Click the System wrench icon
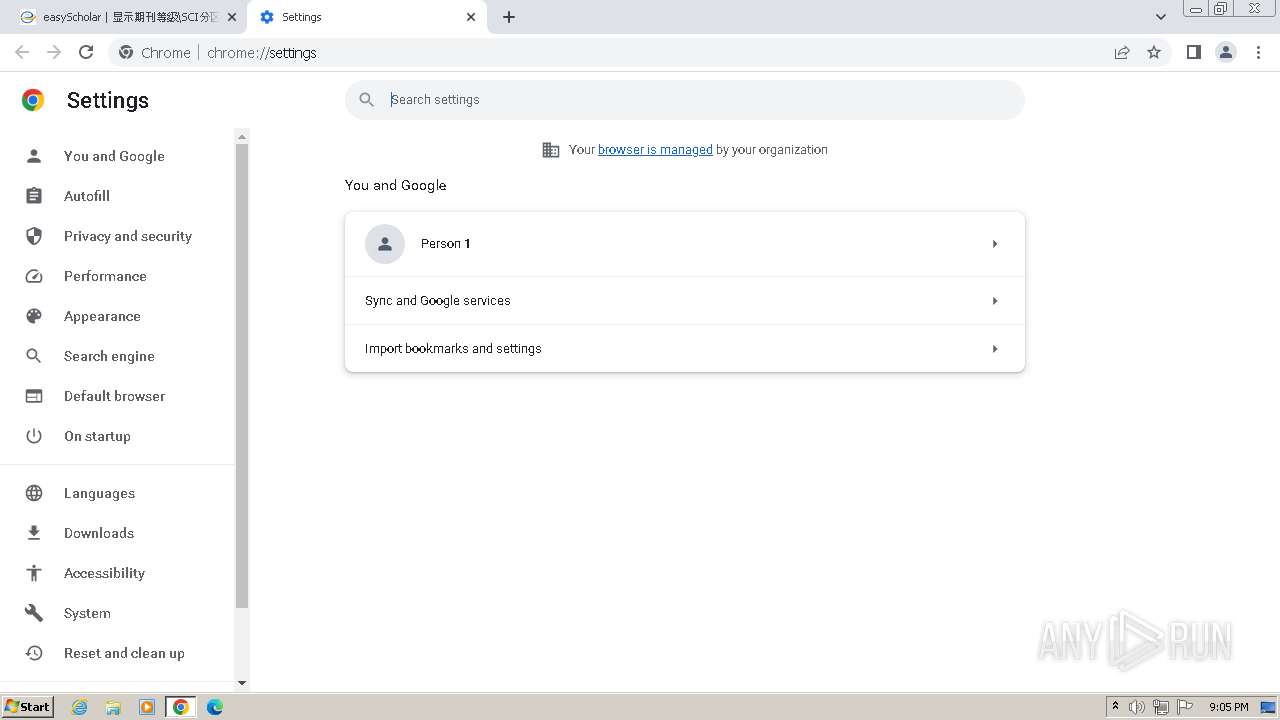The width and height of the screenshot is (1280, 720). point(34,613)
